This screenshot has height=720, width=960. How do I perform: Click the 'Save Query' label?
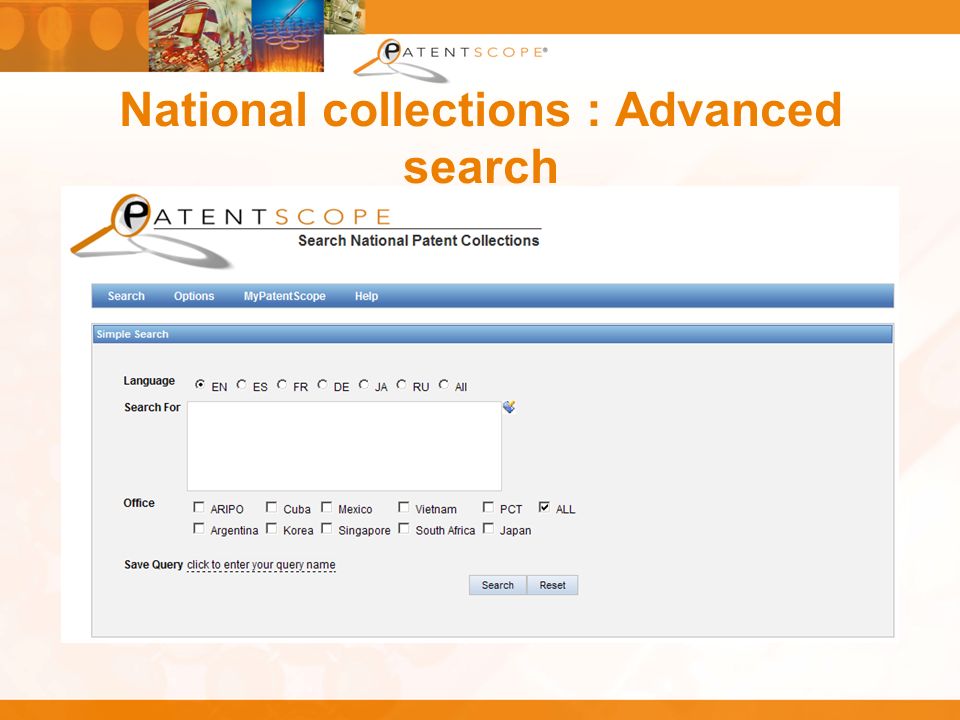click(153, 564)
